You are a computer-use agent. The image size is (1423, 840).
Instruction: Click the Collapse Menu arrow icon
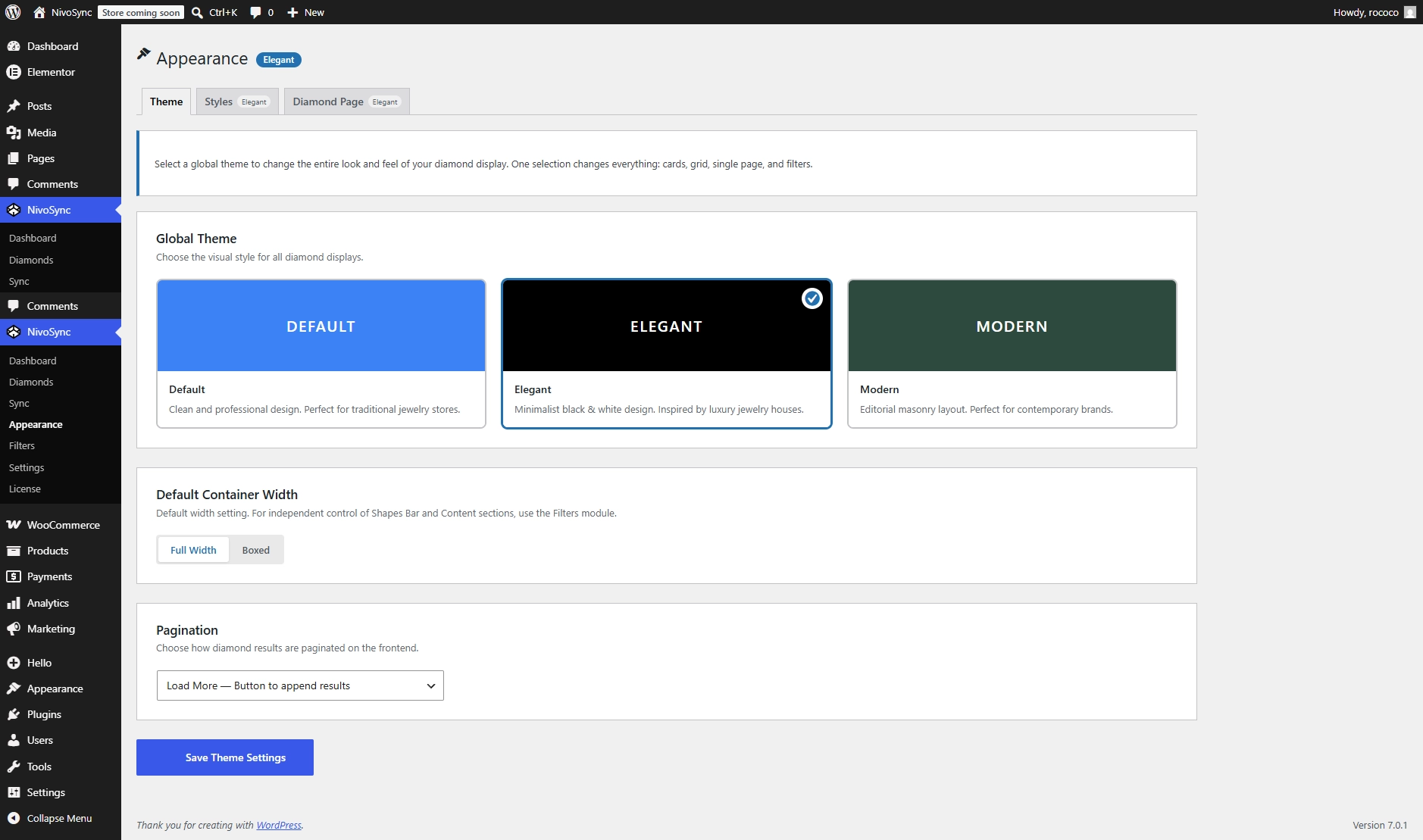[x=14, y=818]
